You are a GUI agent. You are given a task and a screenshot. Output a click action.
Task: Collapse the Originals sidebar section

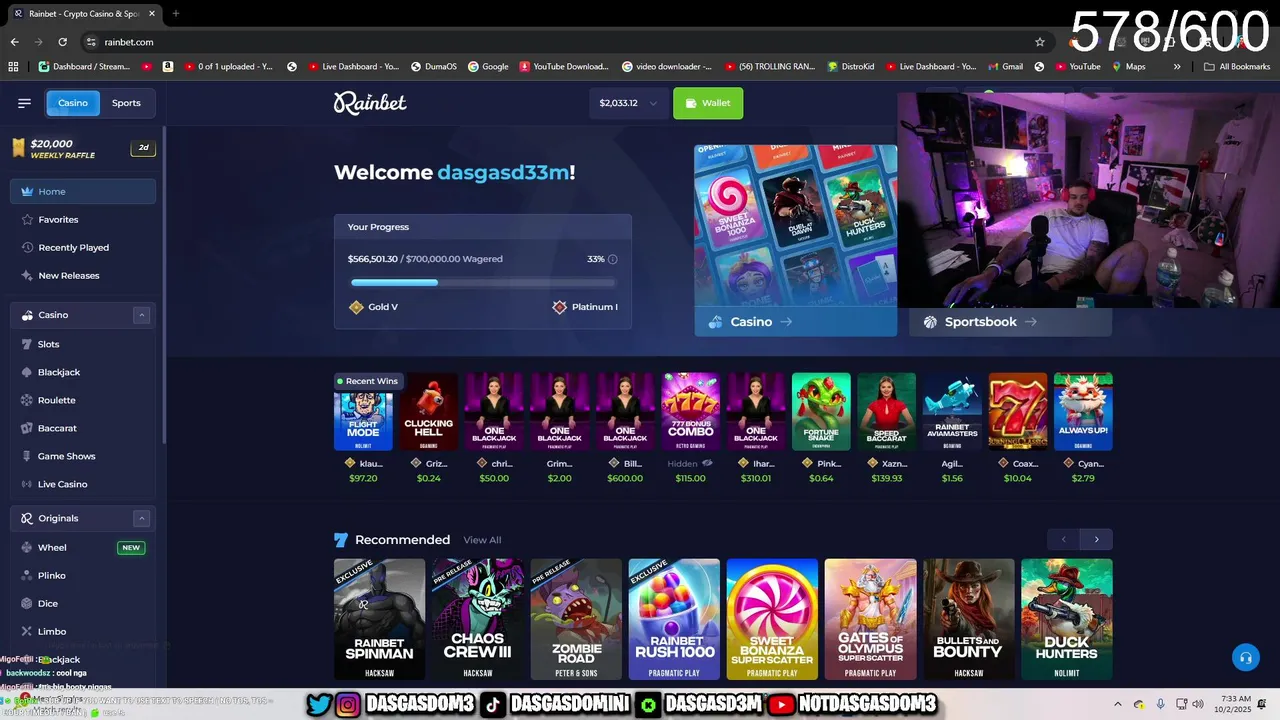[142, 518]
